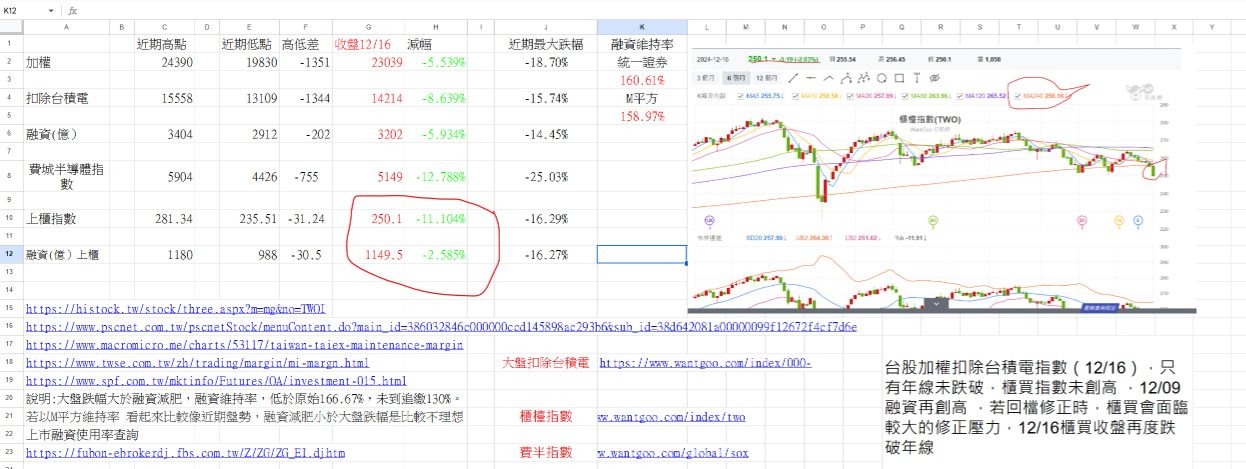Select the red label '費半指數'

click(x=546, y=453)
